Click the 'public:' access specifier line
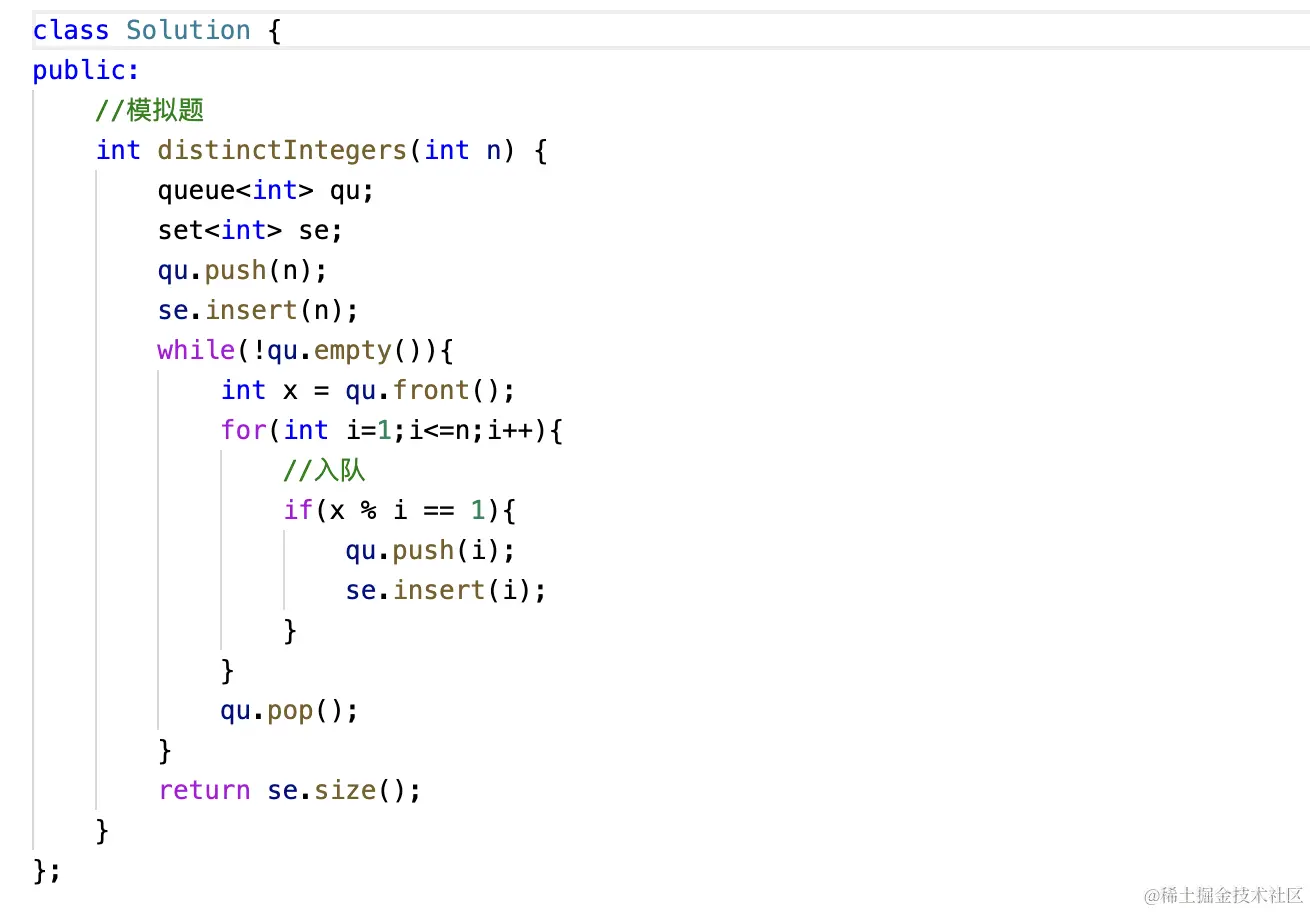 (x=86, y=71)
